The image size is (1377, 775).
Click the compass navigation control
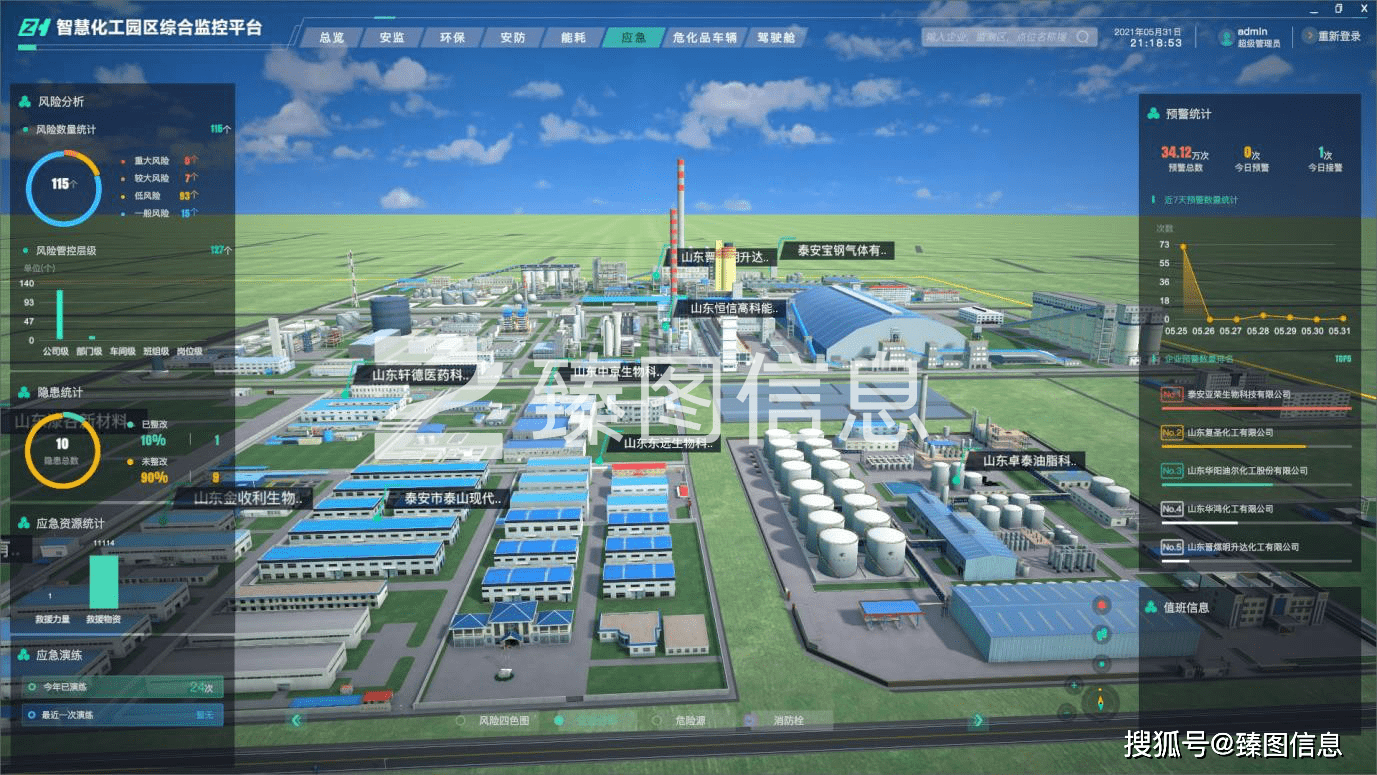pos(1101,703)
